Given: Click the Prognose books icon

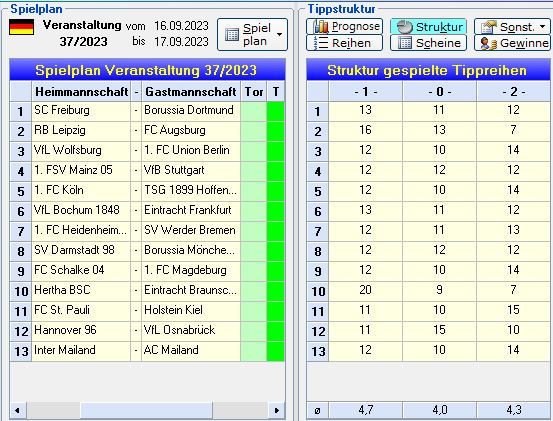Looking at the screenshot, I should click(x=321, y=26).
